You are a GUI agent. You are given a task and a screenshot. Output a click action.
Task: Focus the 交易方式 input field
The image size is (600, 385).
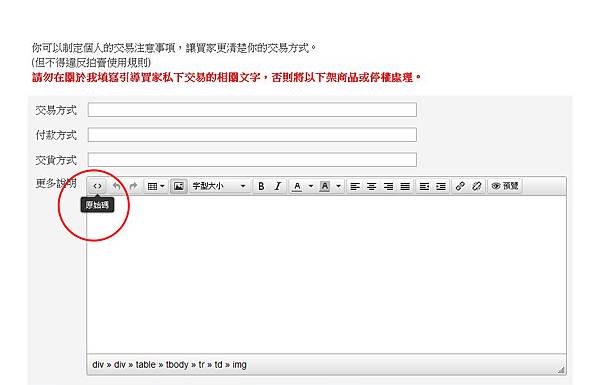tap(252, 110)
